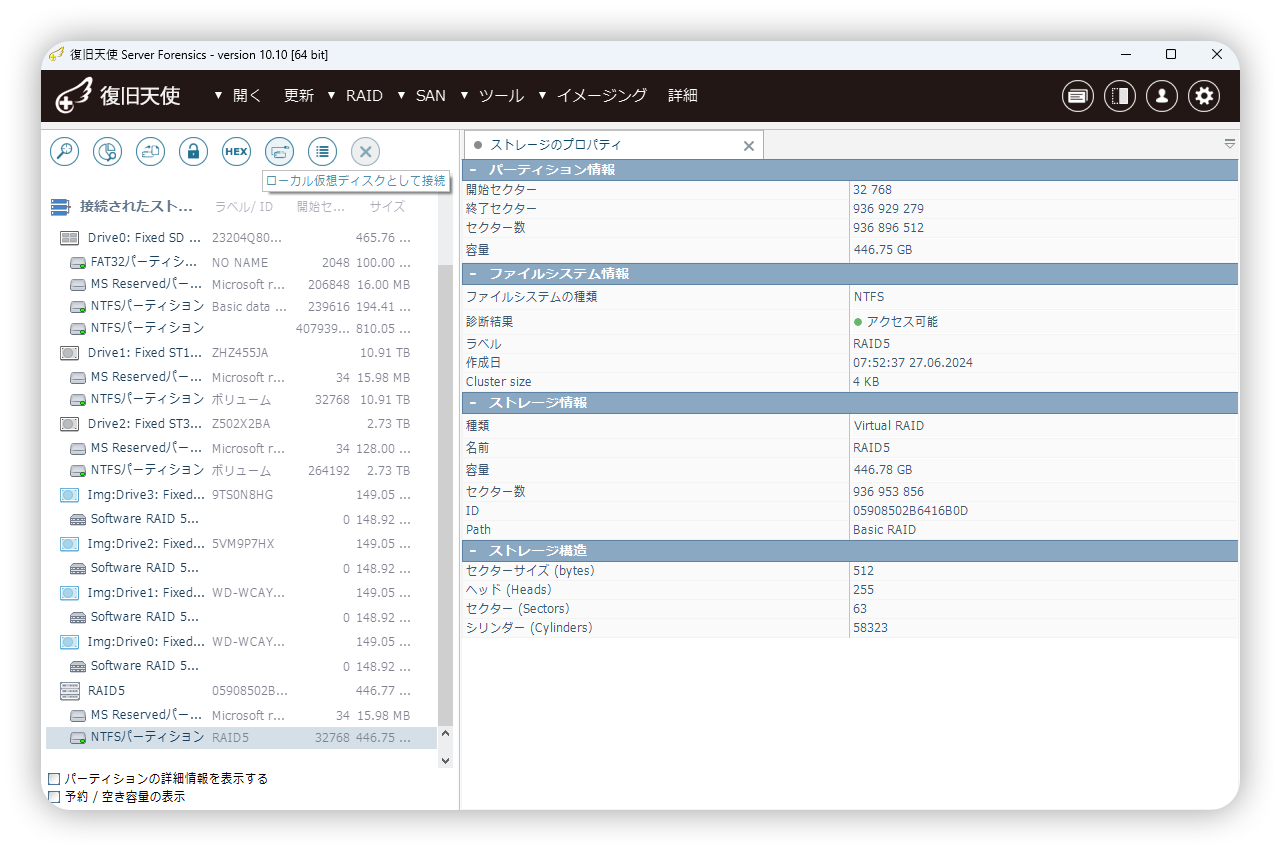
Task: Collapse the ファイルシステム情報 section
Action: click(x=473, y=274)
